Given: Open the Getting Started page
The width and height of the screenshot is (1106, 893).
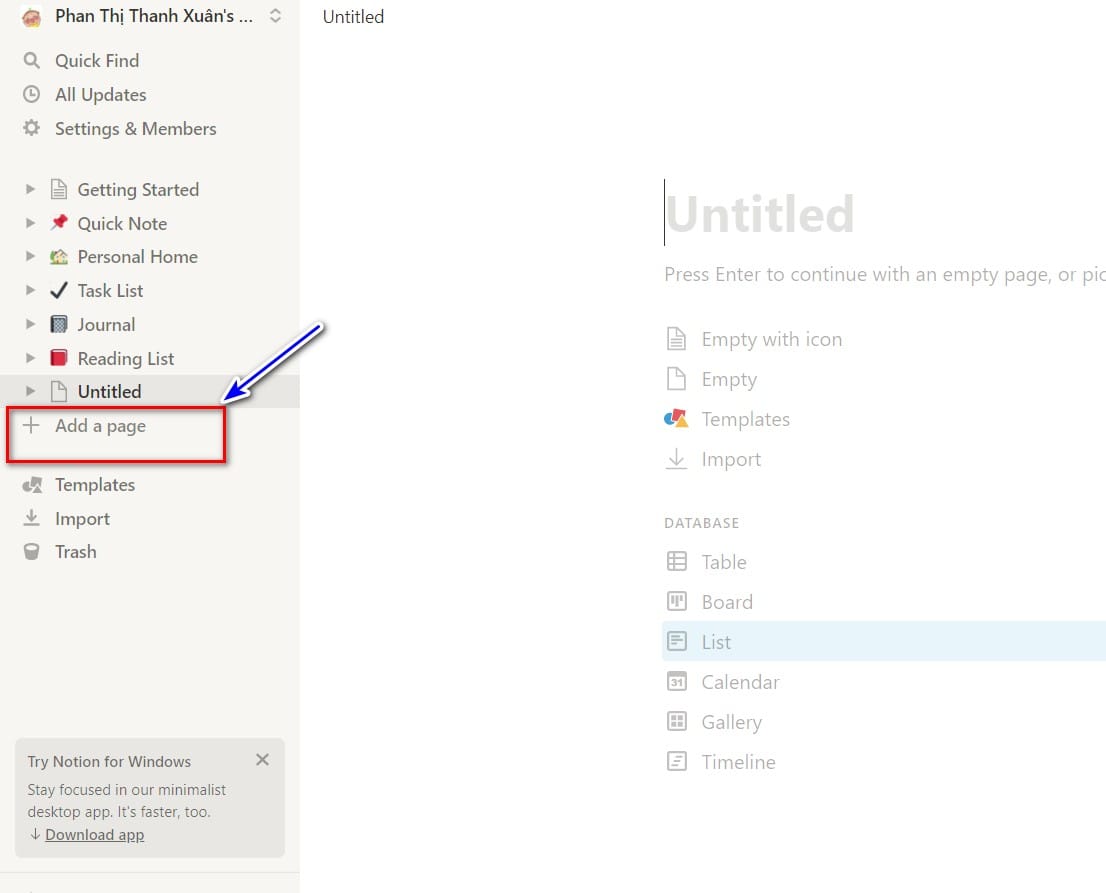Looking at the screenshot, I should (x=138, y=190).
